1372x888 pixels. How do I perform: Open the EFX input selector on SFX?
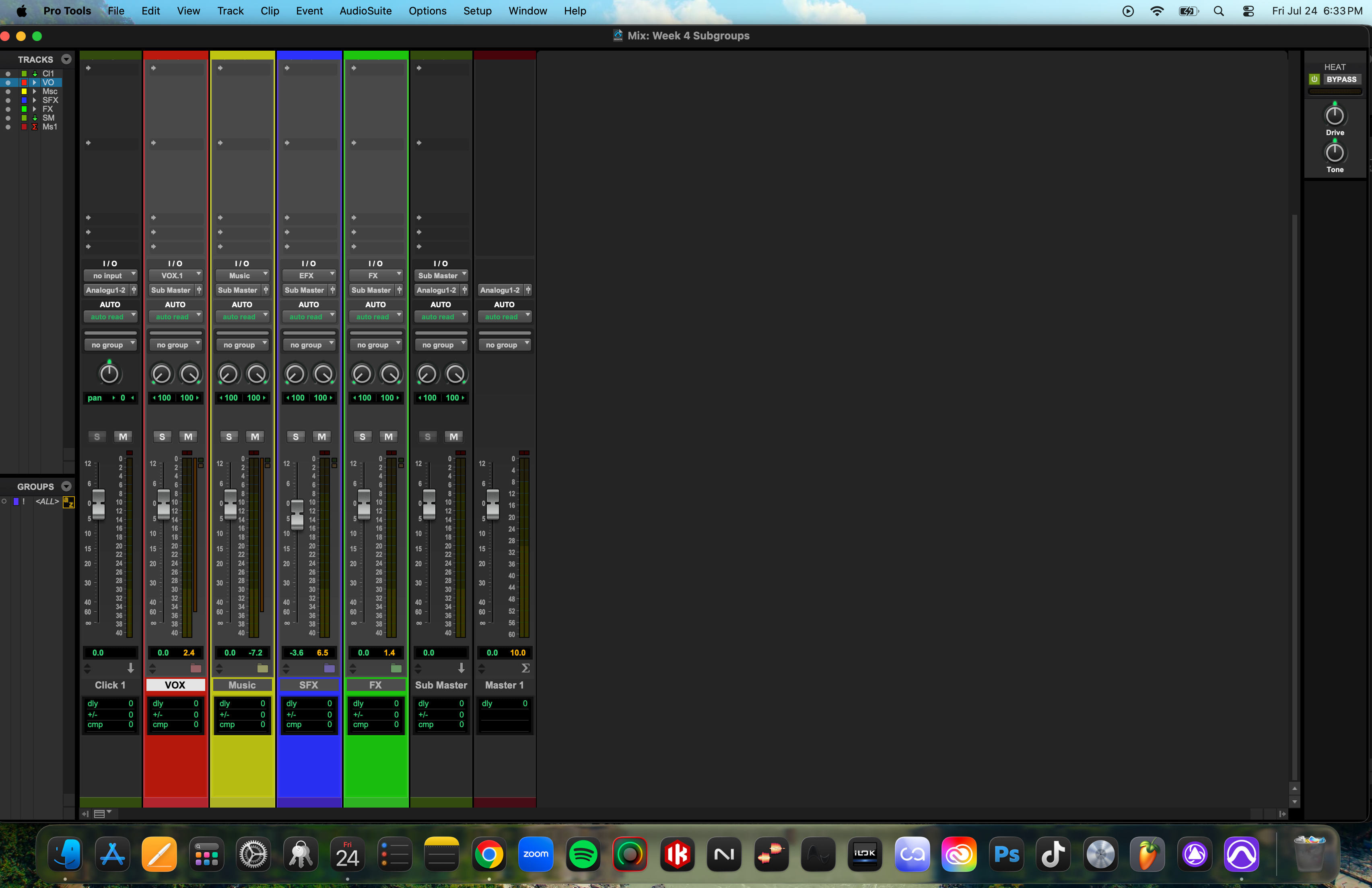[x=309, y=275]
